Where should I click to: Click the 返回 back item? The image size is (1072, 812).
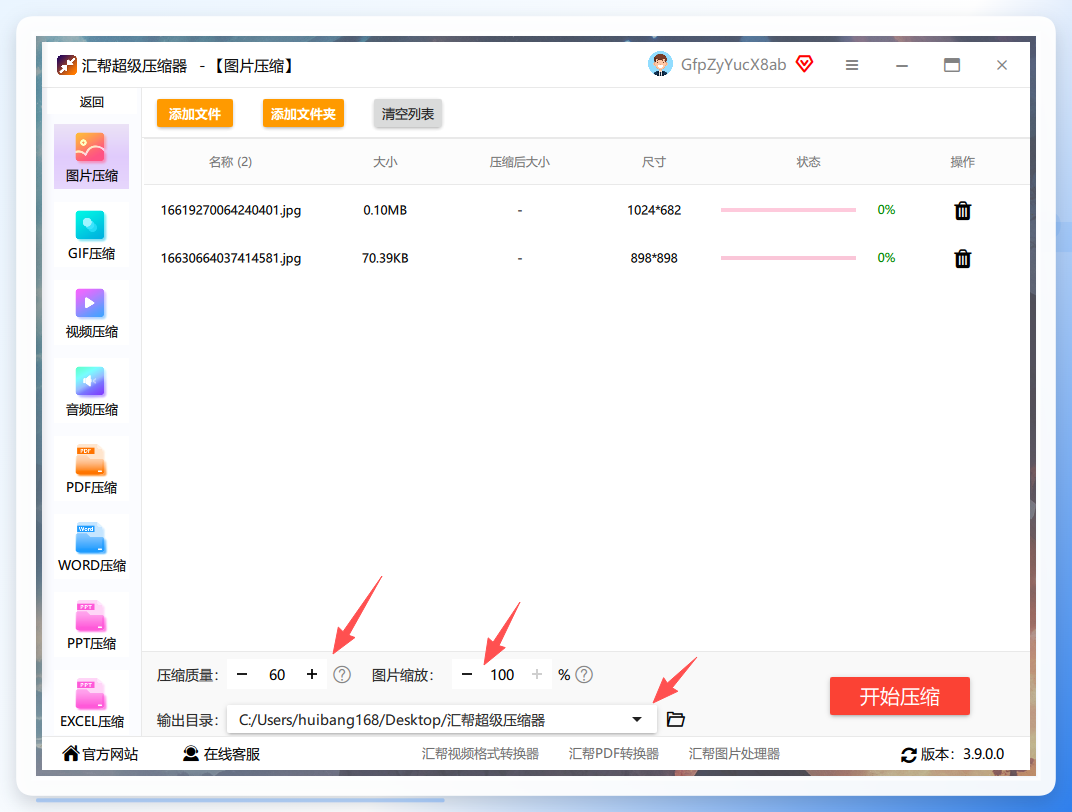[x=92, y=102]
